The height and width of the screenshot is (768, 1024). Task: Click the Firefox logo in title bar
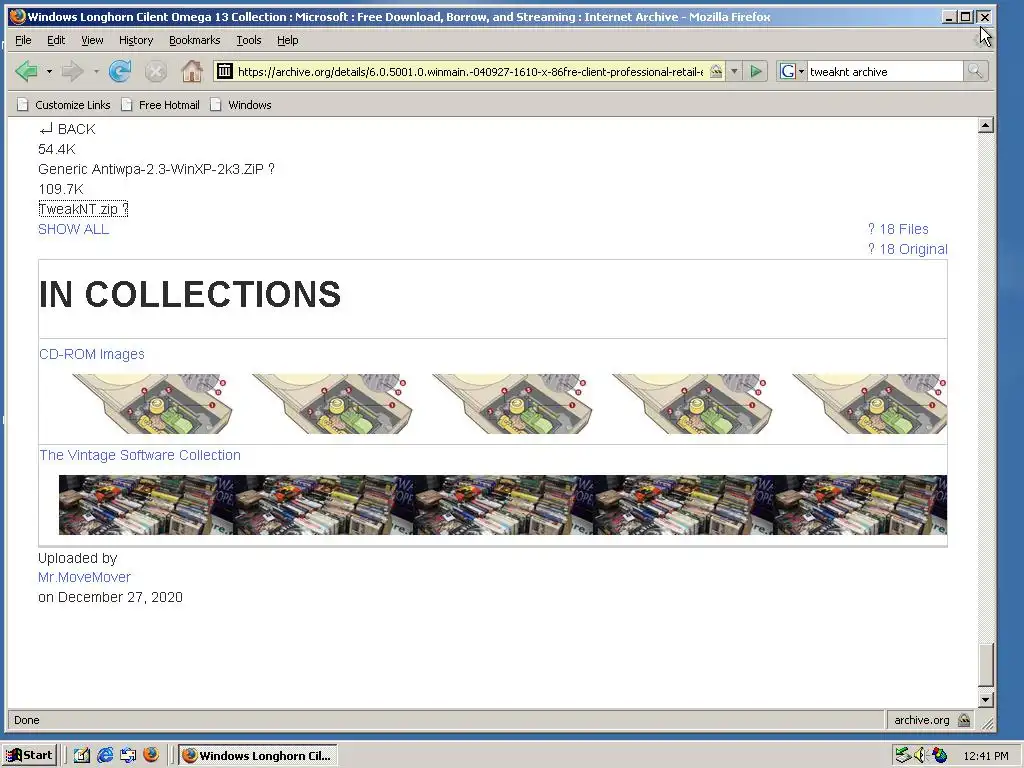(x=18, y=16)
